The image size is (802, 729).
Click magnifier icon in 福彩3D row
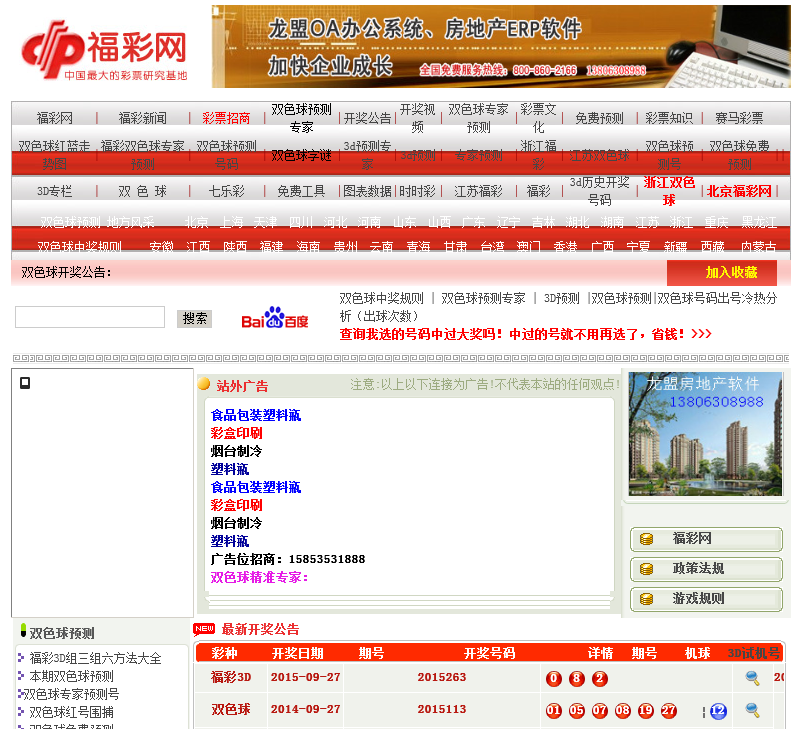pyautogui.click(x=752, y=678)
